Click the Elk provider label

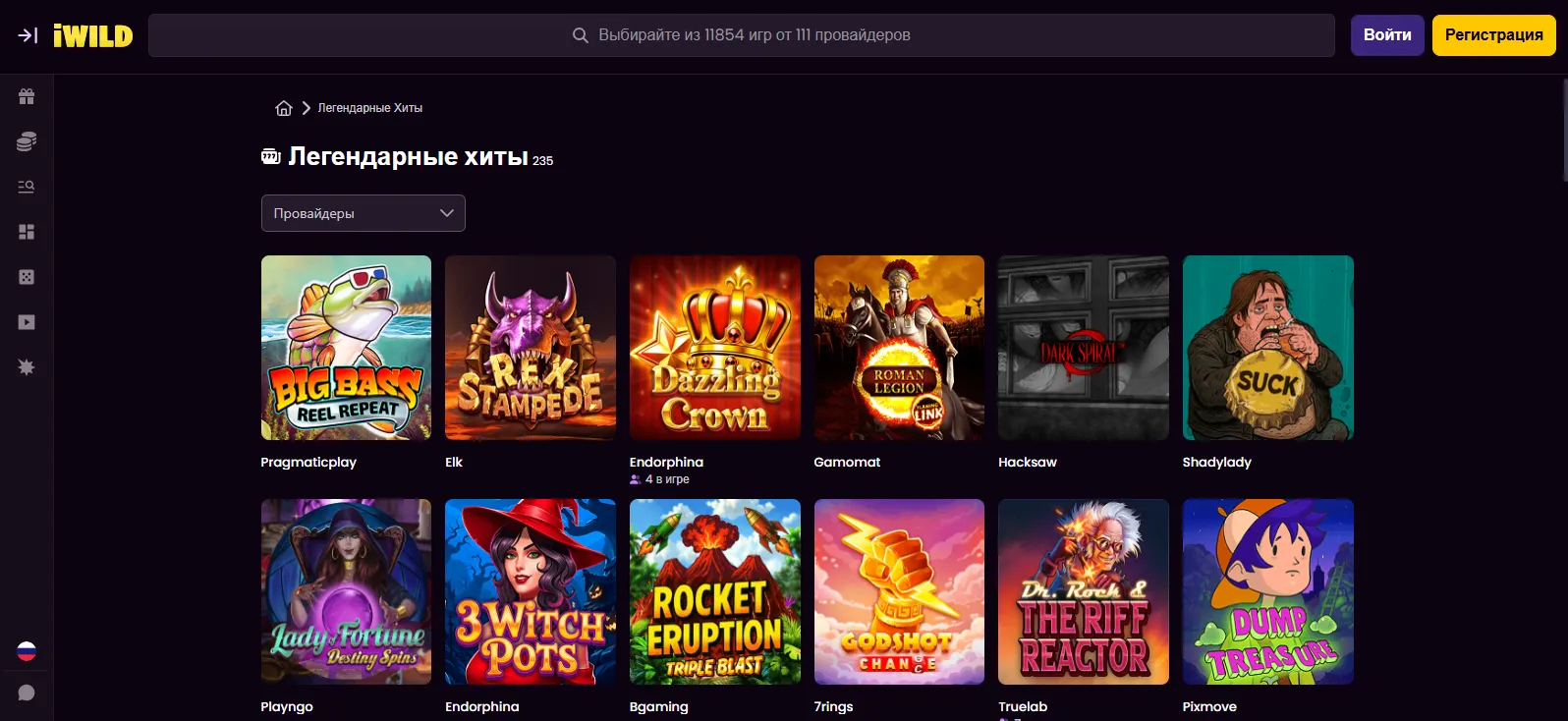(454, 463)
